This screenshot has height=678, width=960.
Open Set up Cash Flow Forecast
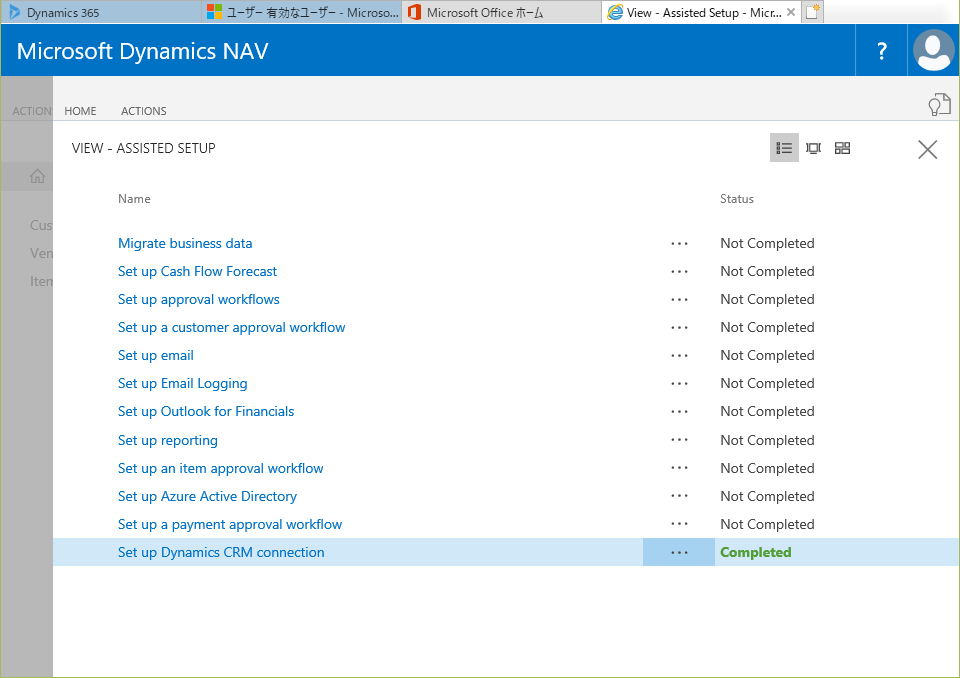(x=197, y=271)
